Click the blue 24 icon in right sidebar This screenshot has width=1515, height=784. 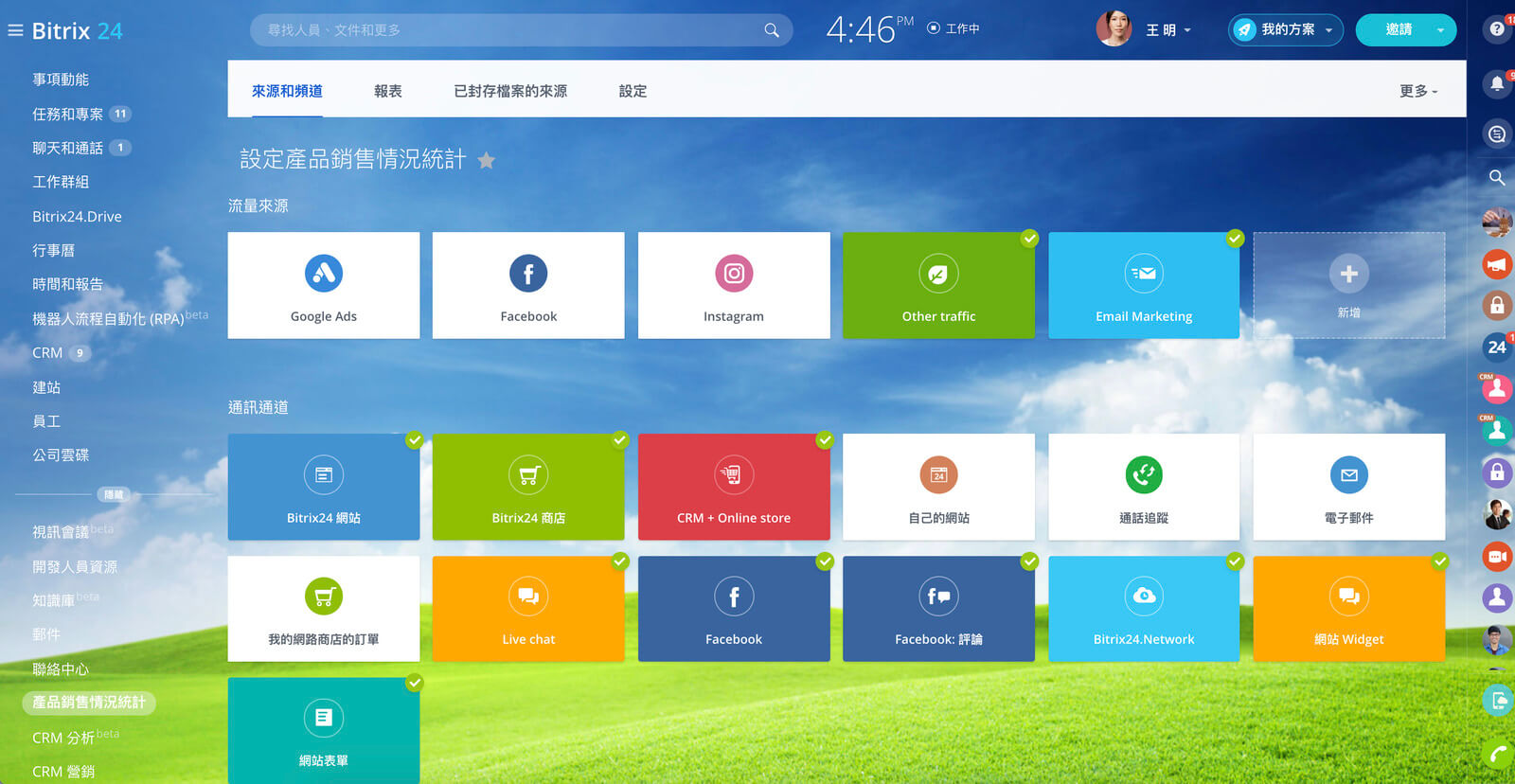pos(1497,347)
